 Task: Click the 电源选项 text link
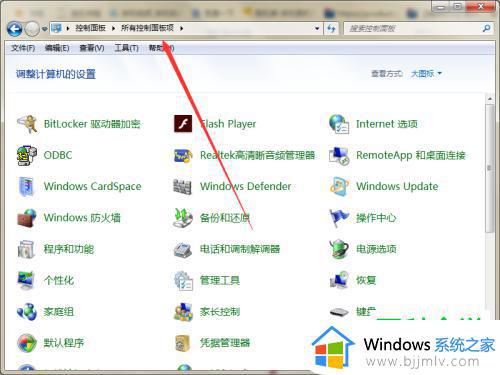(376, 249)
